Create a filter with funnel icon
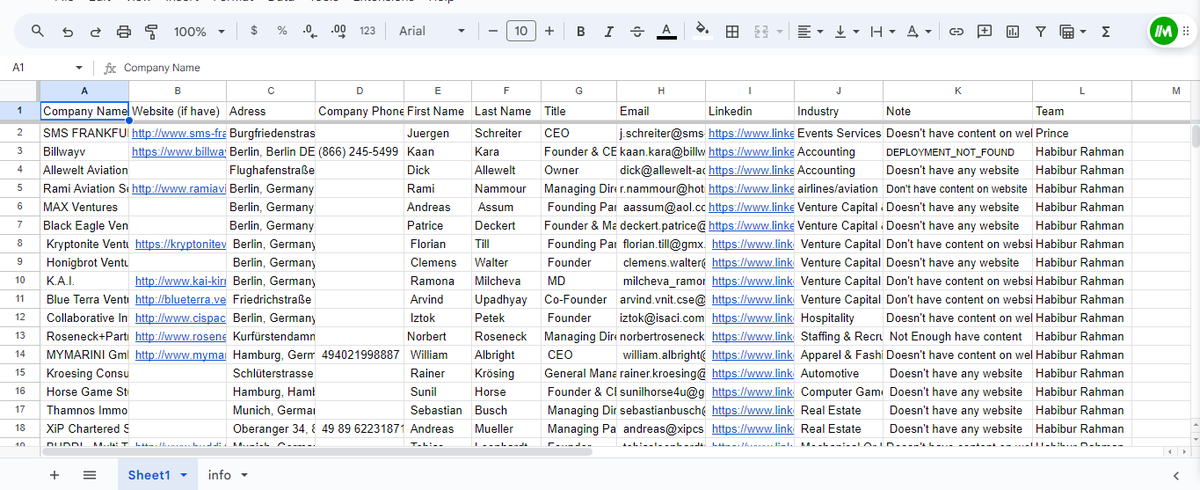Image resolution: width=1200 pixels, height=490 pixels. (x=1041, y=31)
